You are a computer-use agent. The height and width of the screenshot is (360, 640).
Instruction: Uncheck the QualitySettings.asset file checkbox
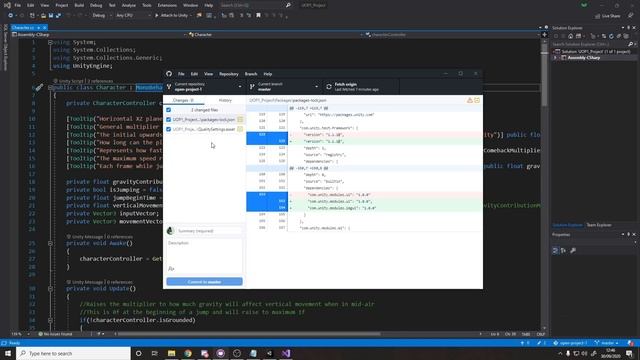pos(169,129)
